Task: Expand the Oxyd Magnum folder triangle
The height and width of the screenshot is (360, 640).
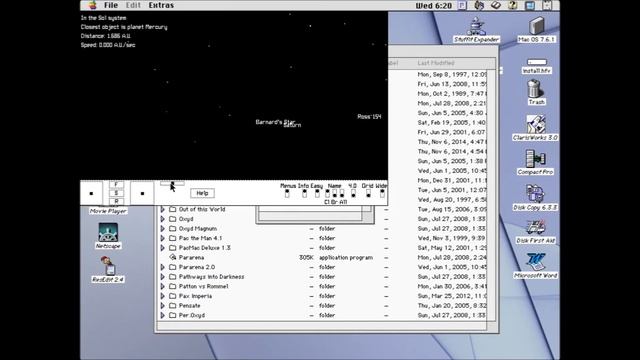Action: click(x=162, y=229)
